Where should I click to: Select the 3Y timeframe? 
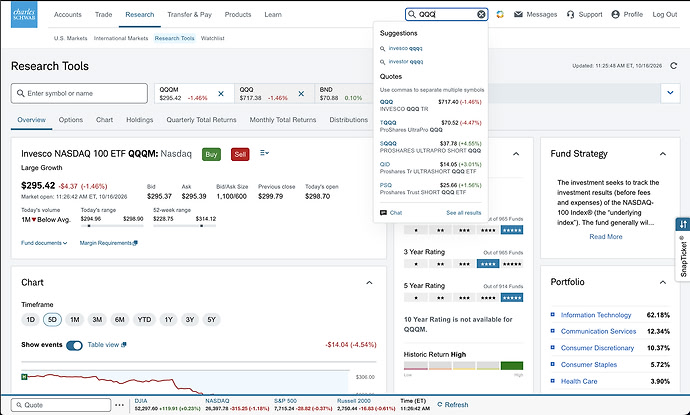click(190, 320)
